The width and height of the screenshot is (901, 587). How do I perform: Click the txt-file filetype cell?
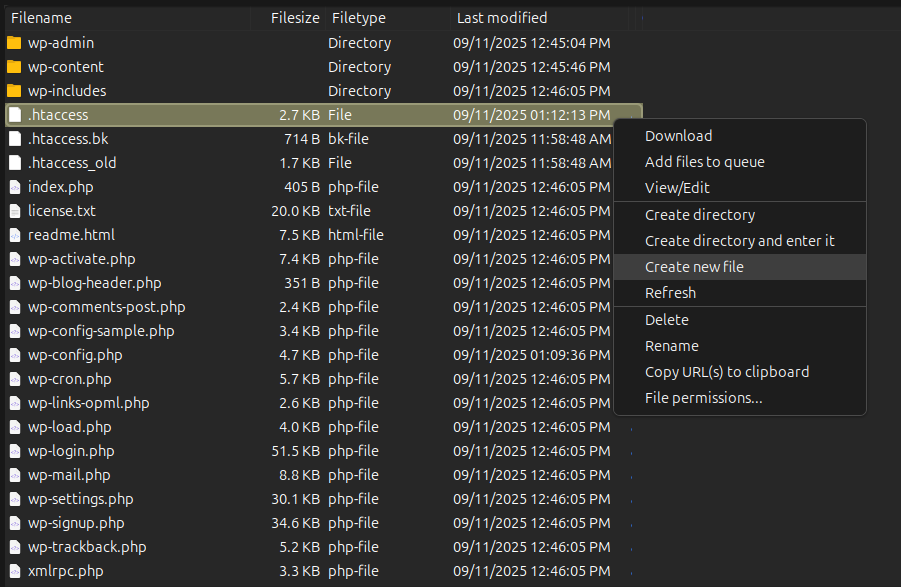pos(349,211)
